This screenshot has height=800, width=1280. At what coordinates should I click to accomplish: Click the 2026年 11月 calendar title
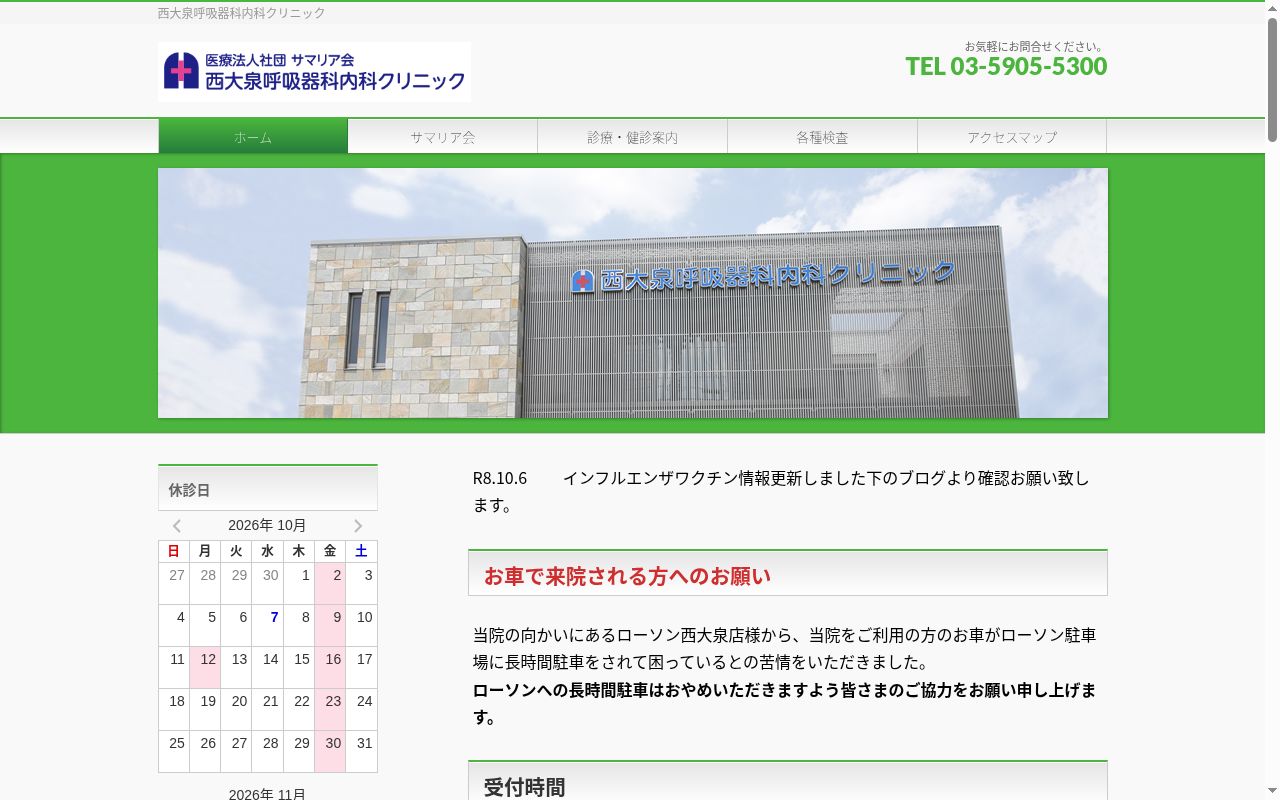pyautogui.click(x=267, y=794)
